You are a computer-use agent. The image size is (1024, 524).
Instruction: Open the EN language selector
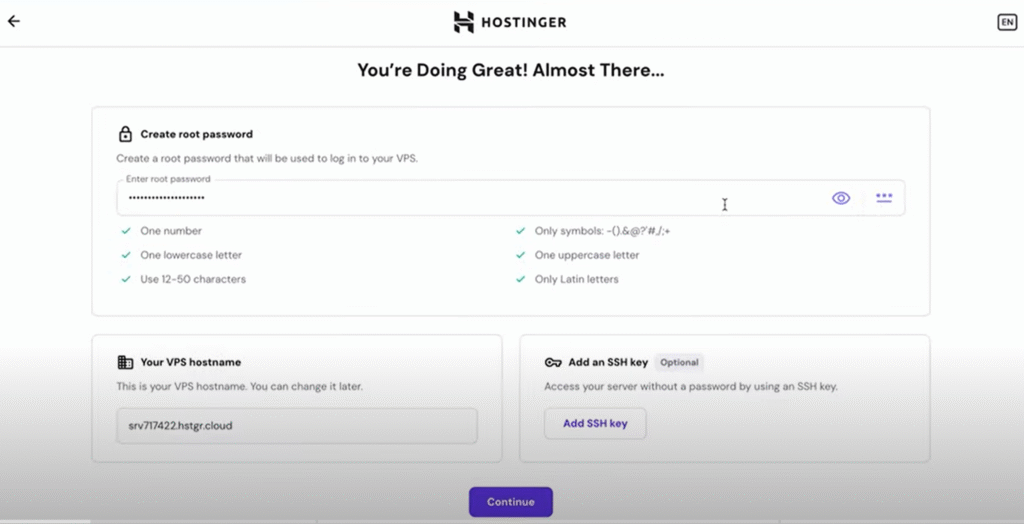click(x=1007, y=22)
